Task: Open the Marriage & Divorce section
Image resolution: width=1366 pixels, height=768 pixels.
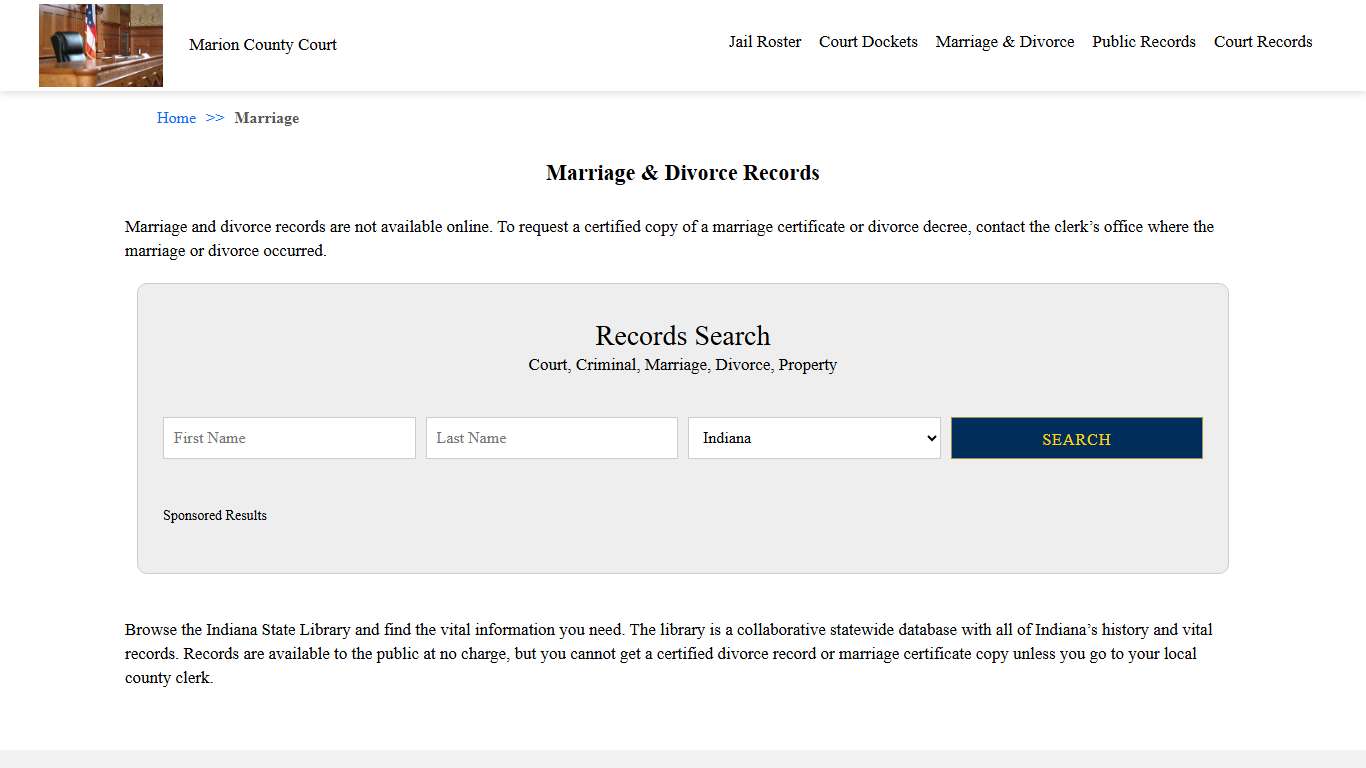Action: click(x=1004, y=41)
